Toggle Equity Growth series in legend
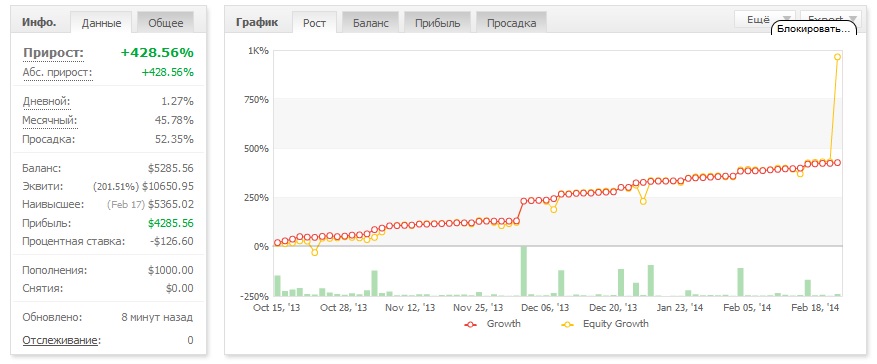Viewport: 877px width, 364px height. [x=605, y=324]
